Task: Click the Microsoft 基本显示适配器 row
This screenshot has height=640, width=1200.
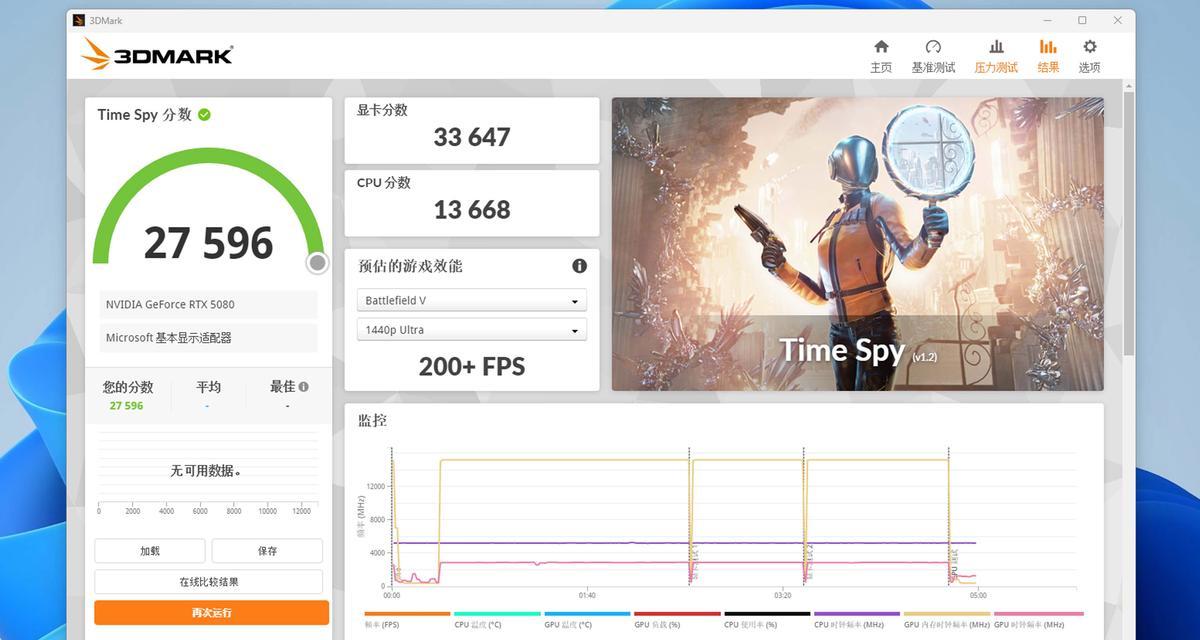Action: click(x=208, y=338)
